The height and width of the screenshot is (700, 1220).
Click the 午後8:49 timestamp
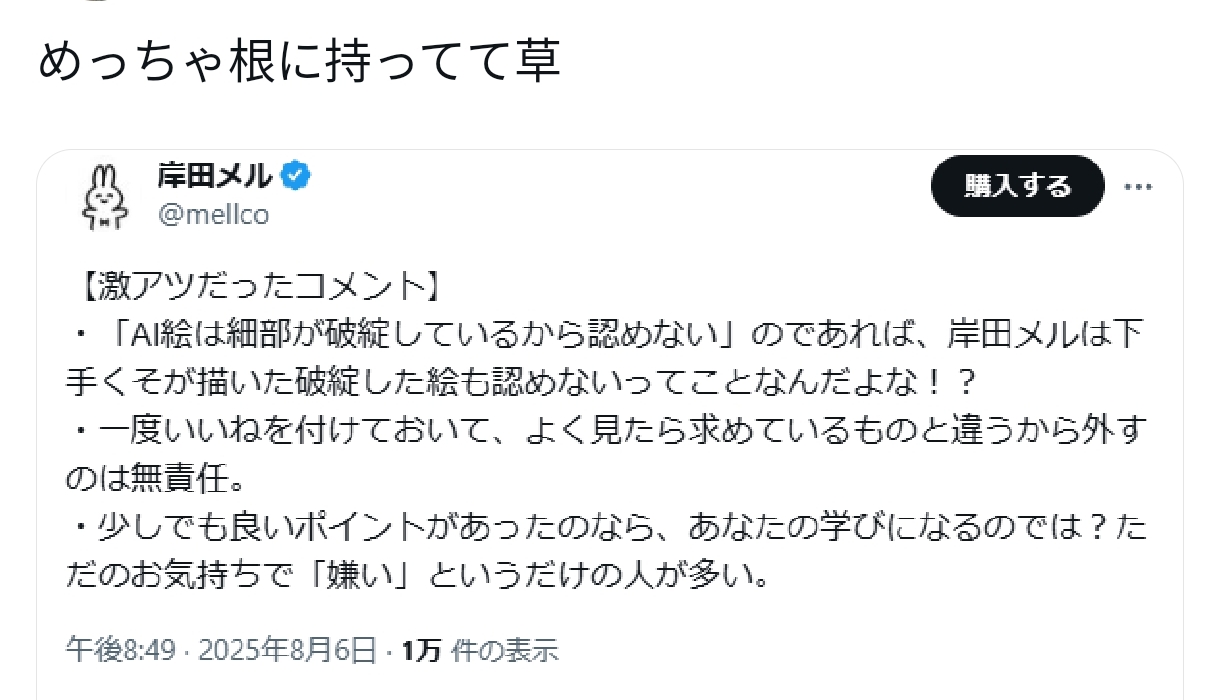[x=121, y=651]
